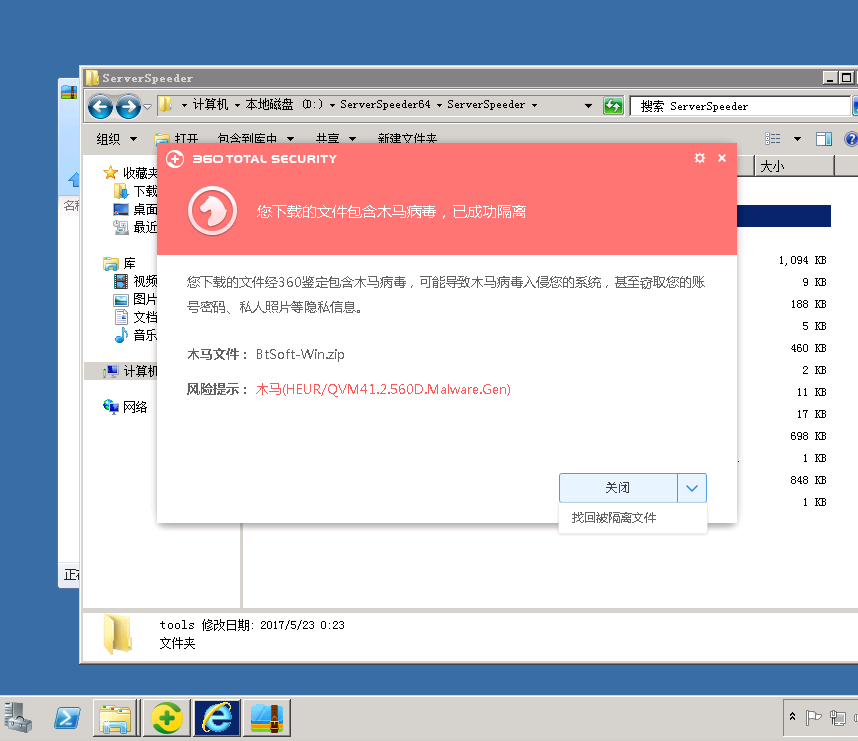The height and width of the screenshot is (741, 858).
Task: Click the address bar folder icon
Action: point(165,105)
